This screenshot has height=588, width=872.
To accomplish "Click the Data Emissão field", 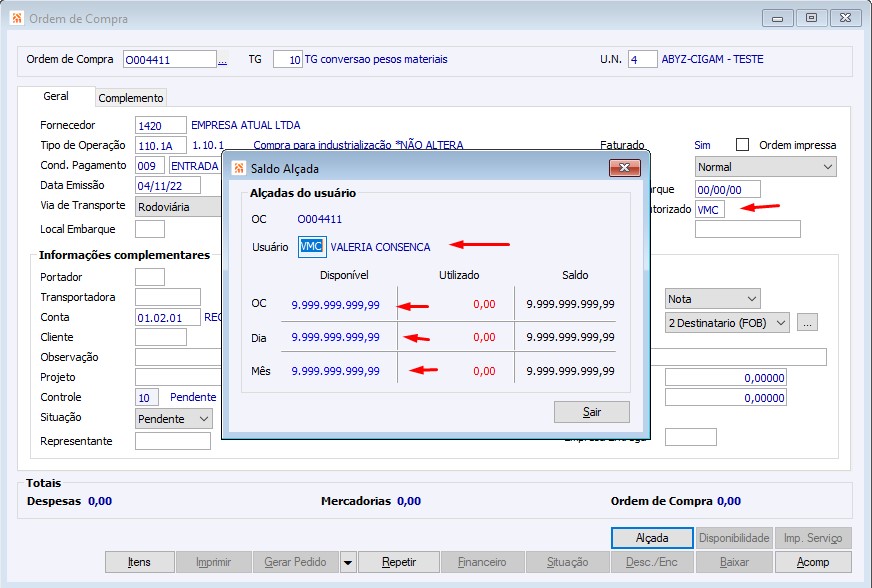I will [x=168, y=186].
